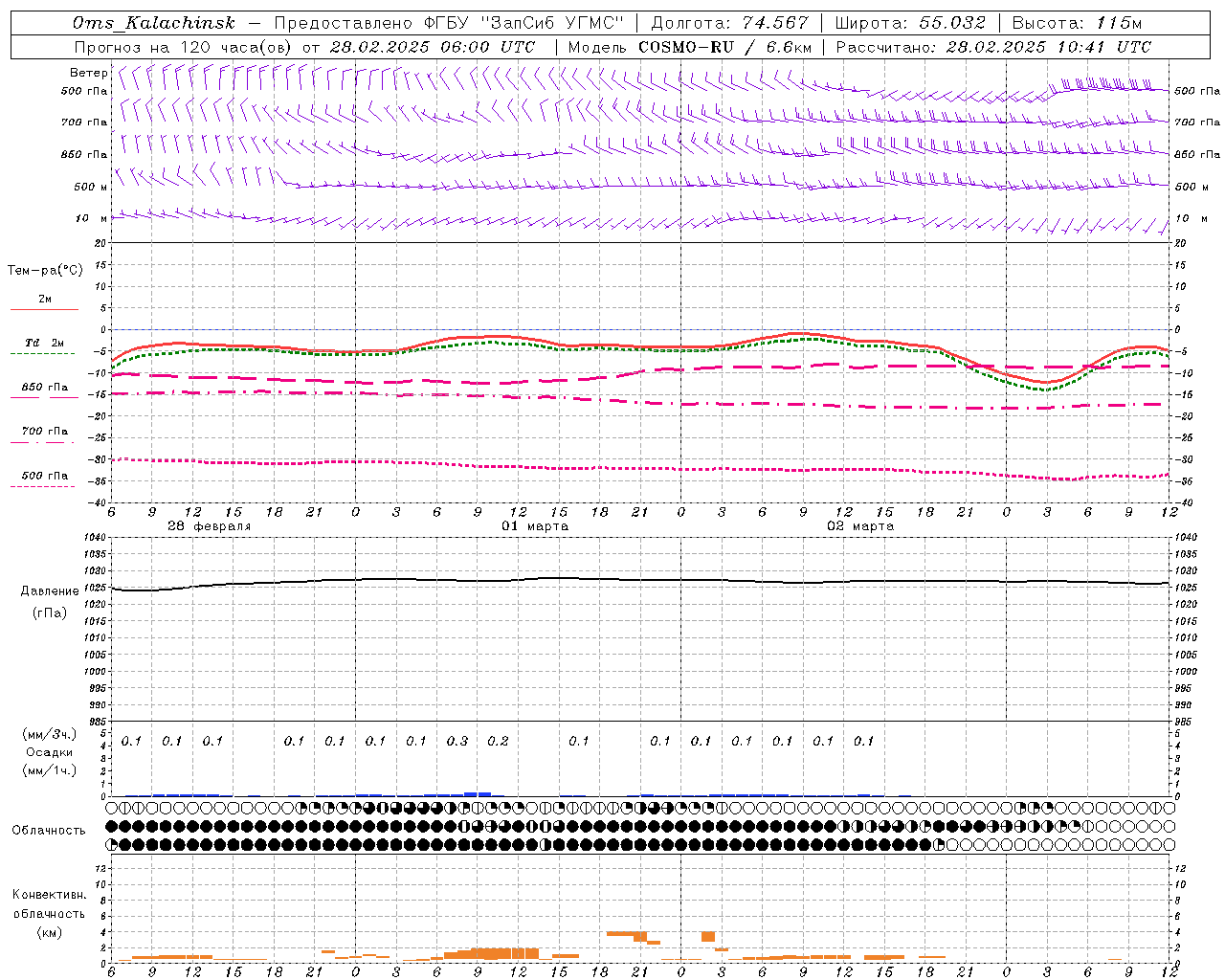Click the 'Осадки' precipitation label
Screen dimensions: 1225x980
(x=50, y=752)
